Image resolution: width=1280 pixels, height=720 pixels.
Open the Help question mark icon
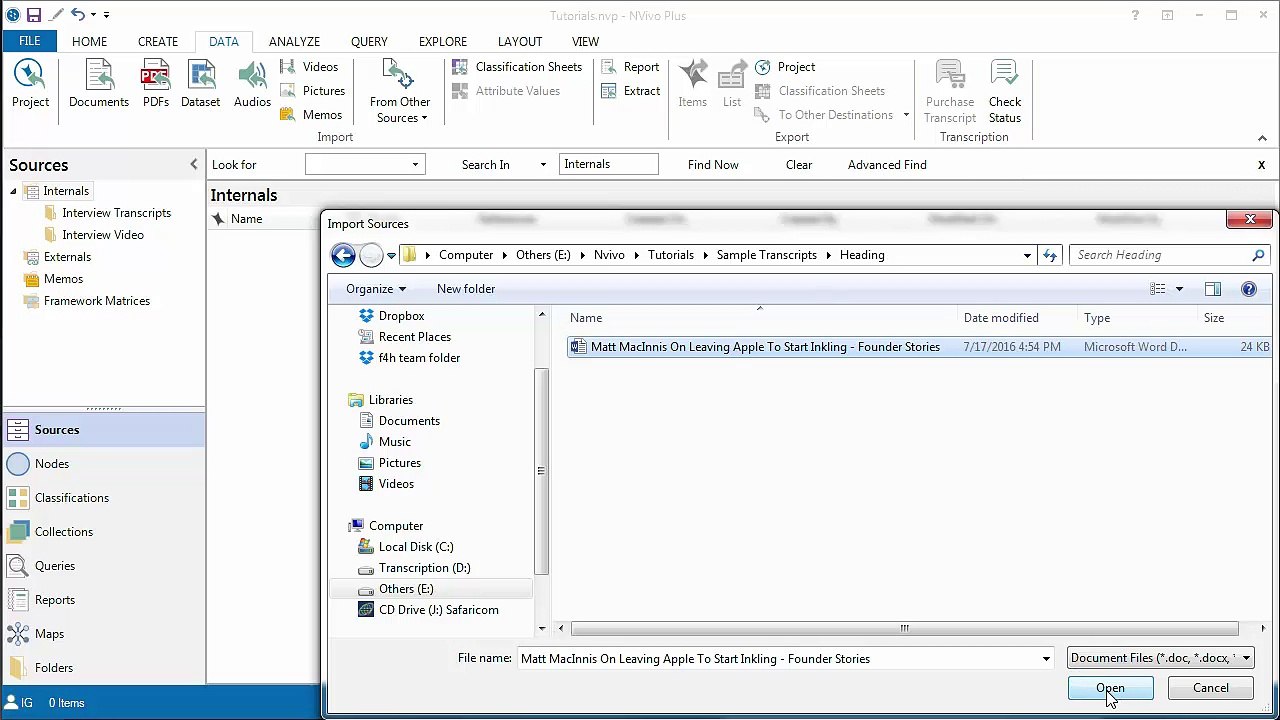pyautogui.click(x=1135, y=15)
